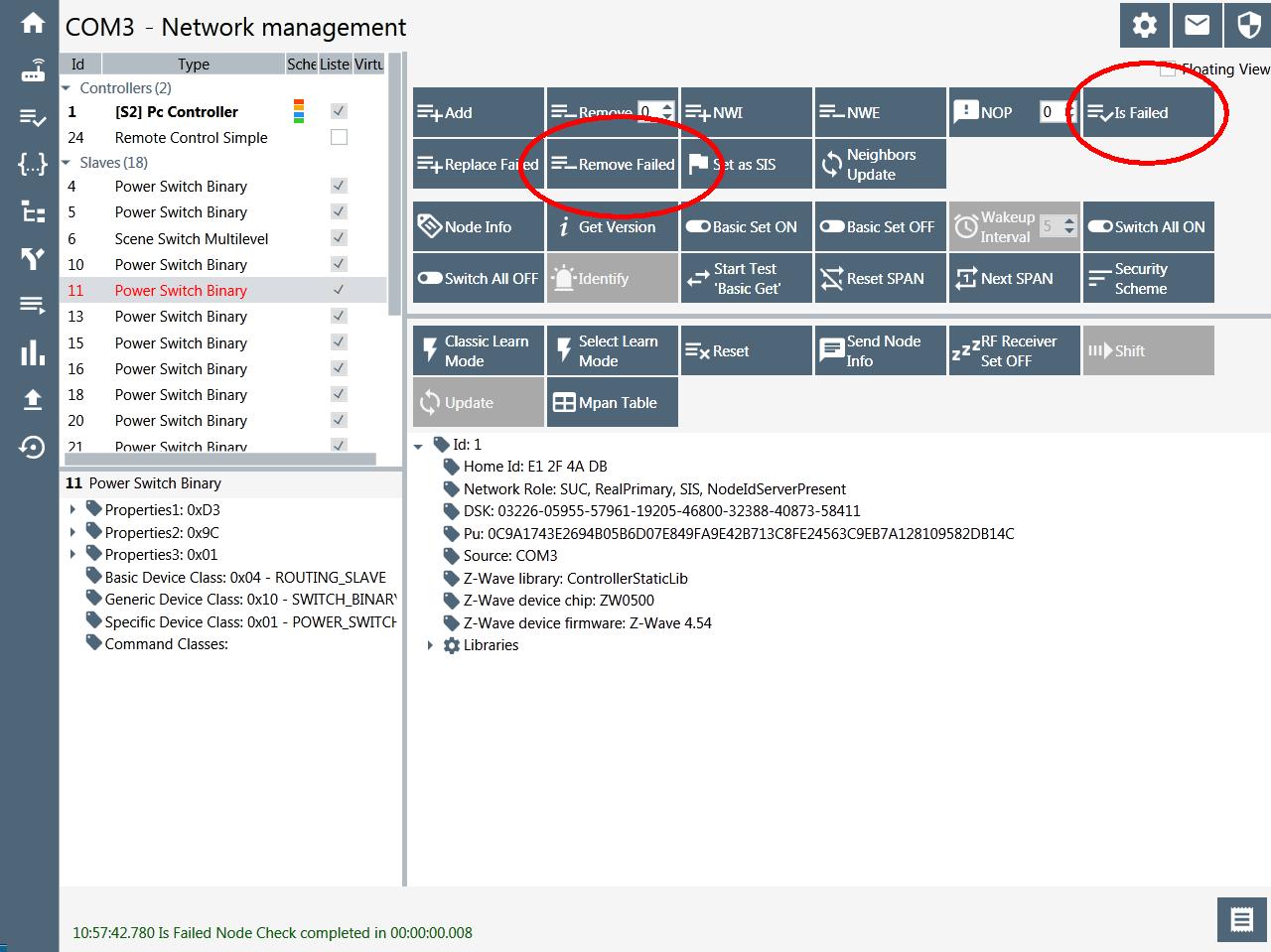1271x952 pixels.
Task: Check node with Is Failed button
Action: point(1149,112)
